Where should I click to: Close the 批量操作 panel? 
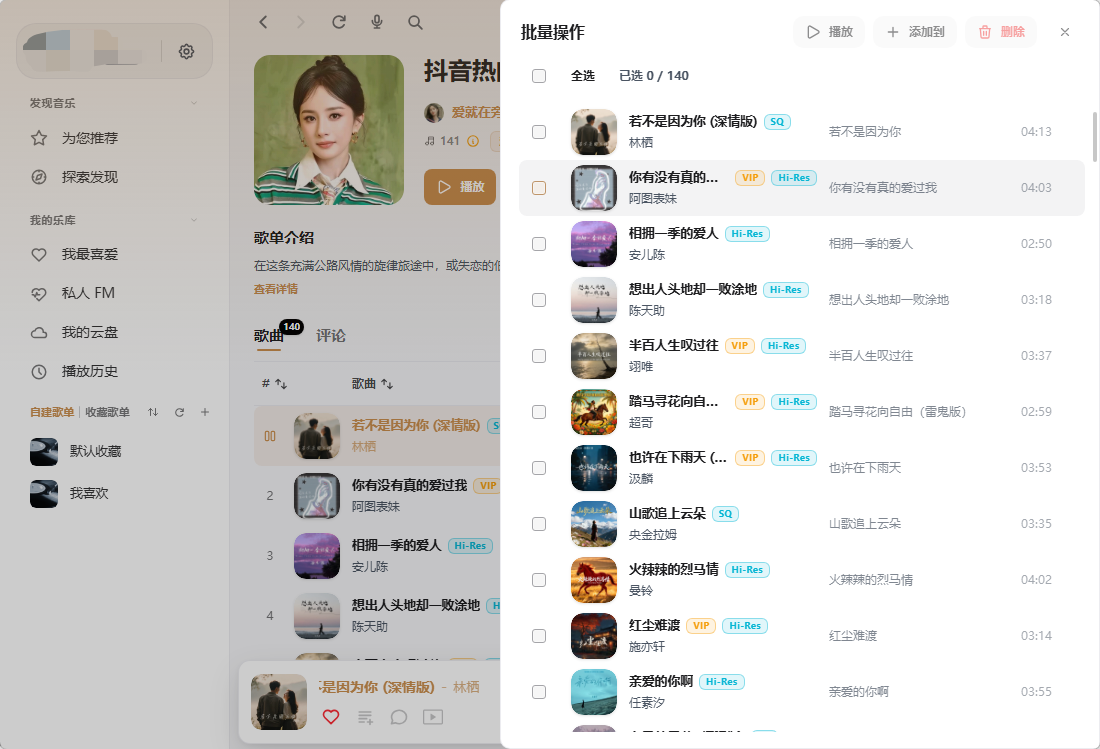(x=1065, y=32)
